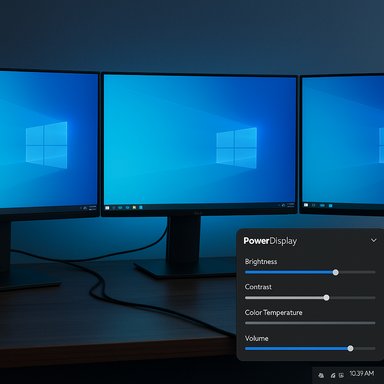Click the Contrast slider handle
This screenshot has width=384, height=384.
(x=326, y=298)
